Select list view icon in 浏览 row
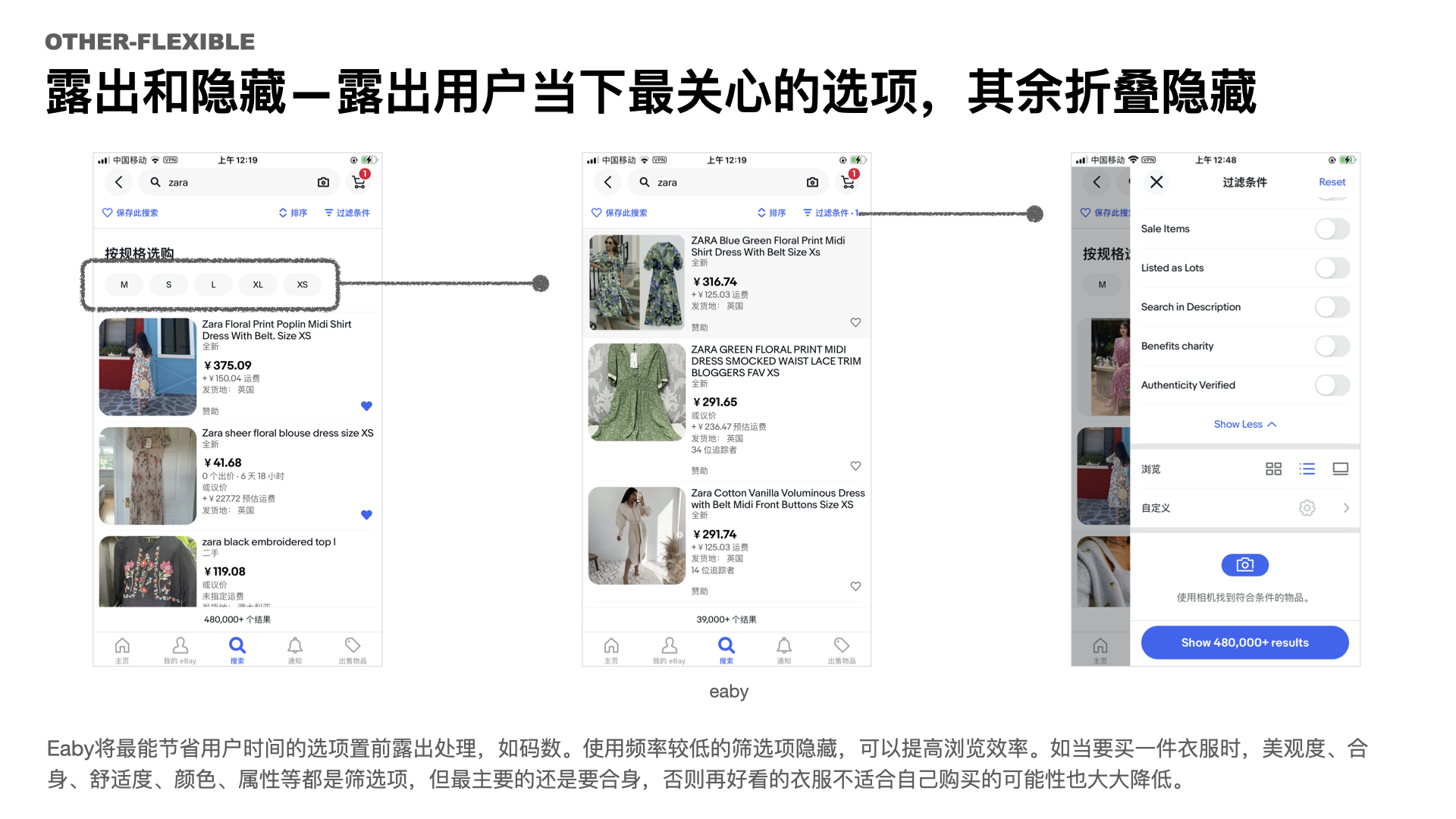The width and height of the screenshot is (1456, 819). (x=1307, y=469)
